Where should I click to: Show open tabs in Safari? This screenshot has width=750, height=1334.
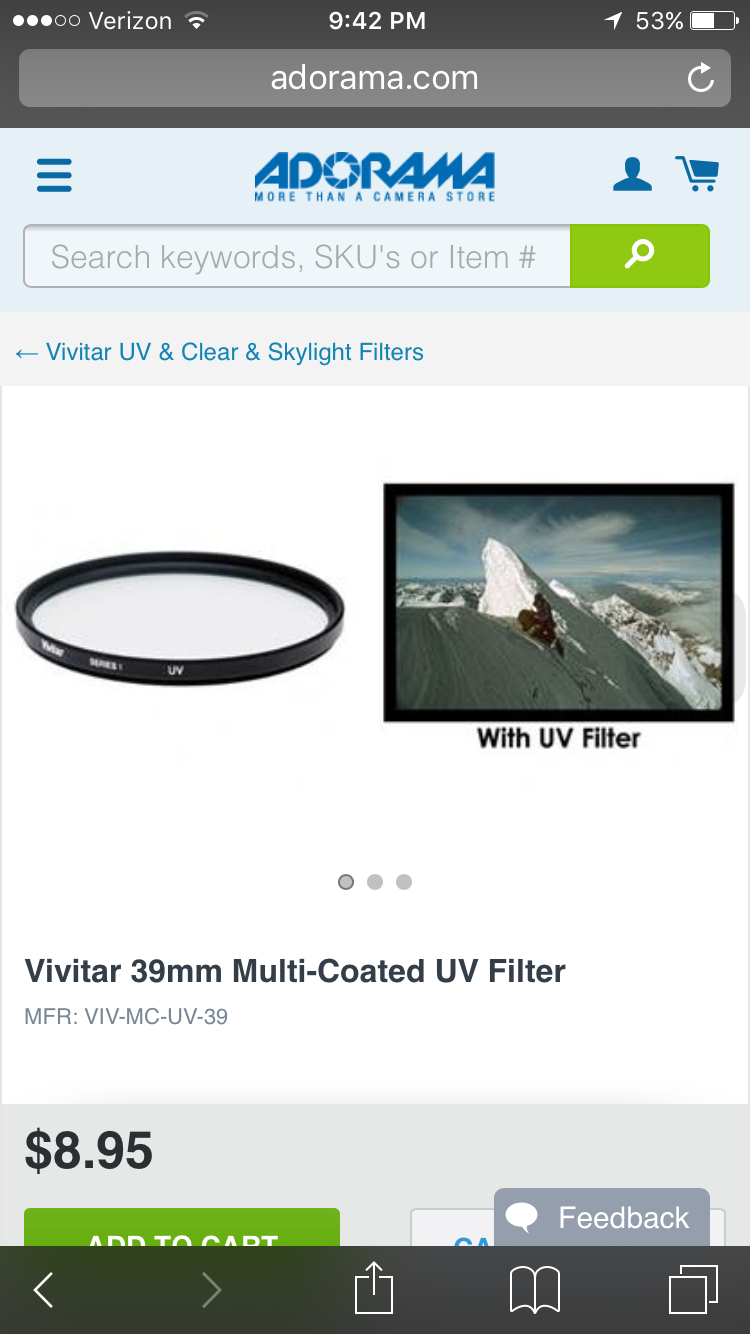tap(693, 1289)
